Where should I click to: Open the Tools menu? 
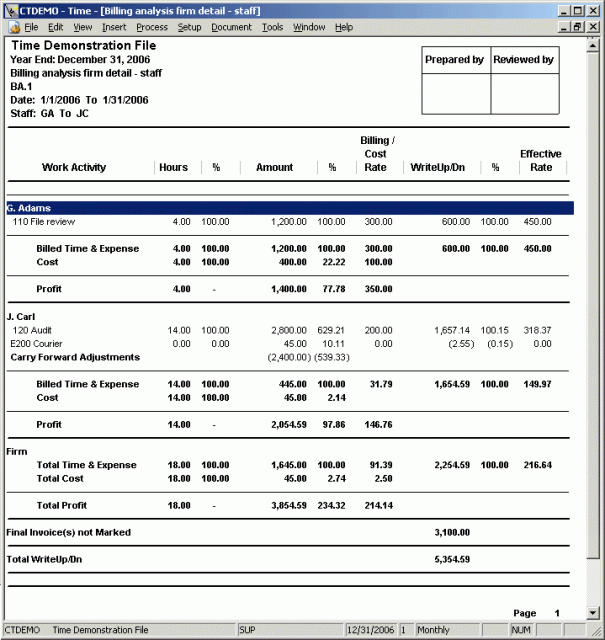[x=272, y=27]
